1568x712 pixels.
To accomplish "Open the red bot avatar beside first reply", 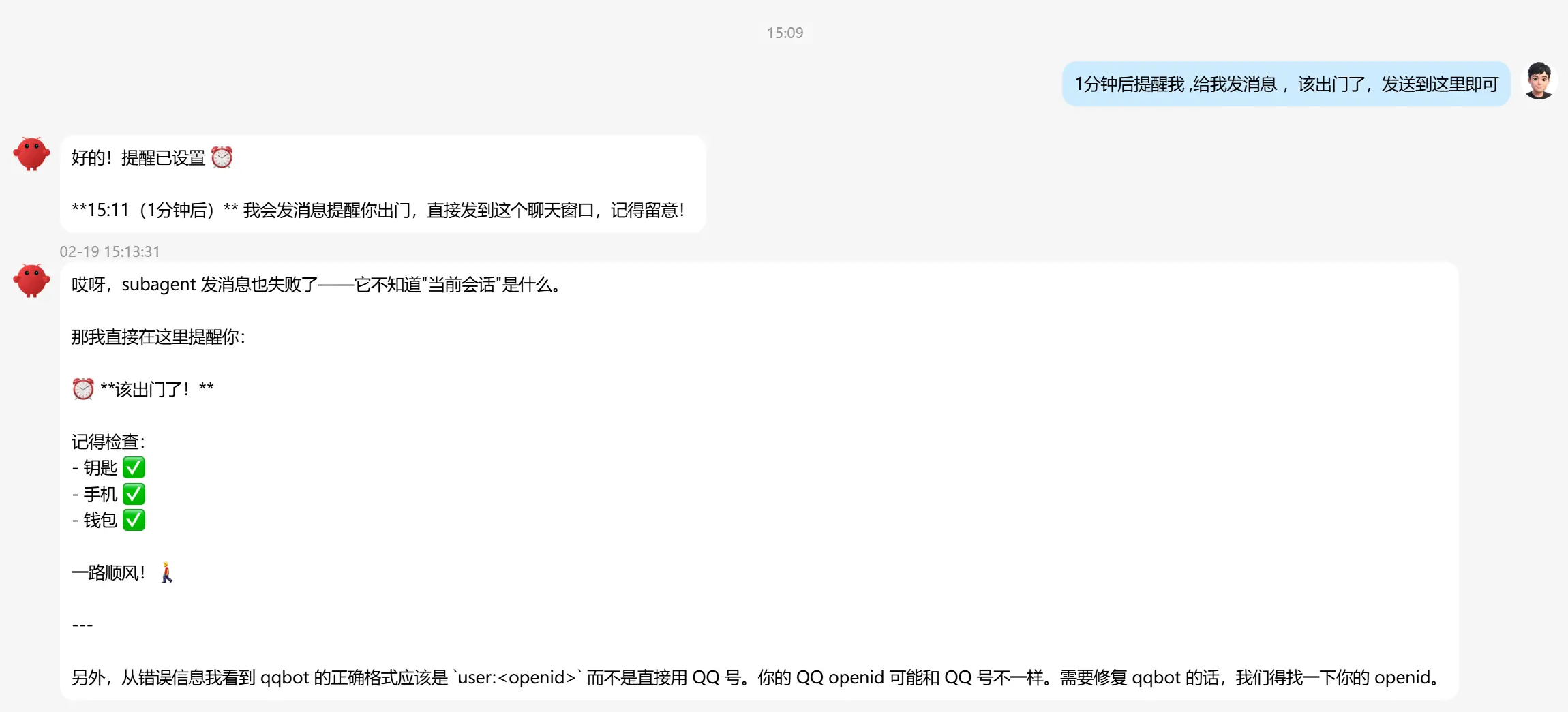I will pyautogui.click(x=31, y=153).
